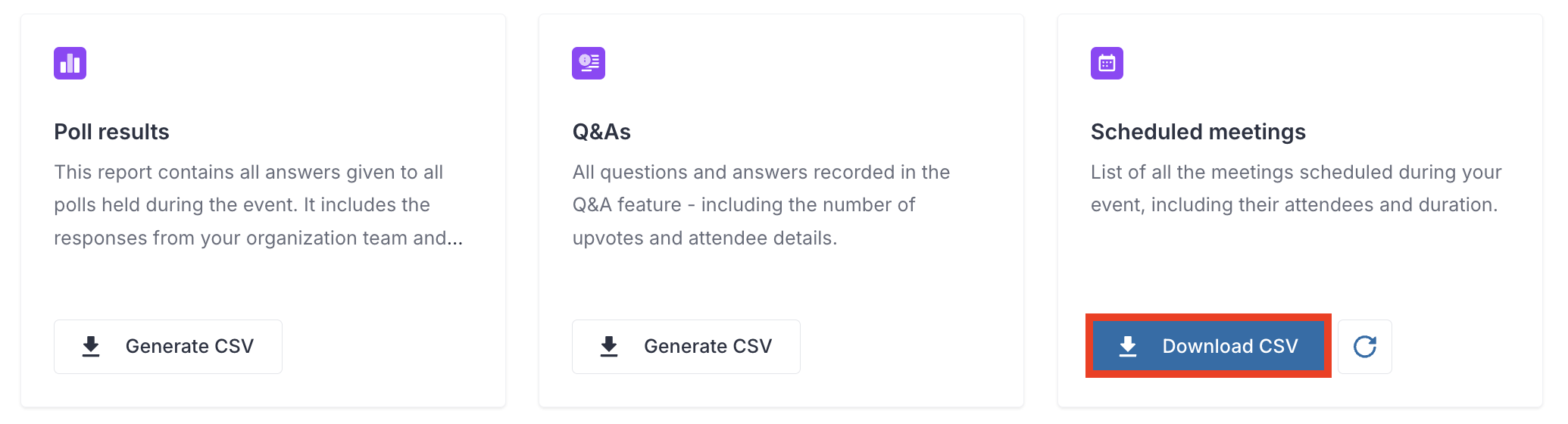Select the Q&As heading
The width and height of the screenshot is (1568, 424).
[601, 132]
